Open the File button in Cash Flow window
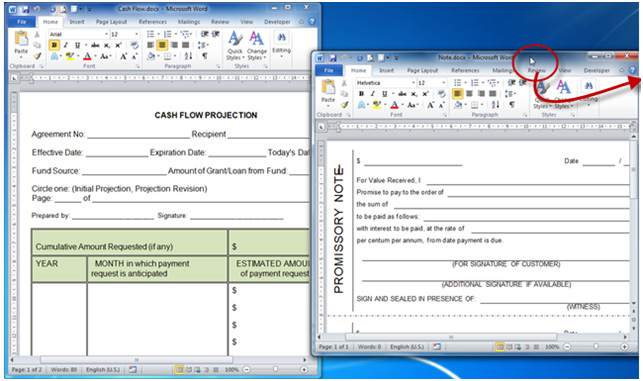643x381 pixels. (x=22, y=22)
